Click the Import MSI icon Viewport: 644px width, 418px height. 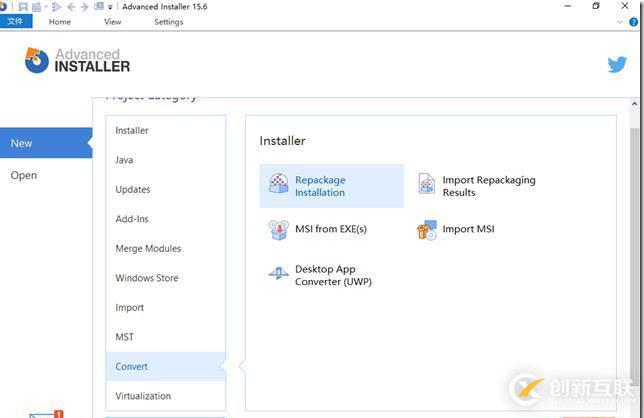[x=426, y=230]
